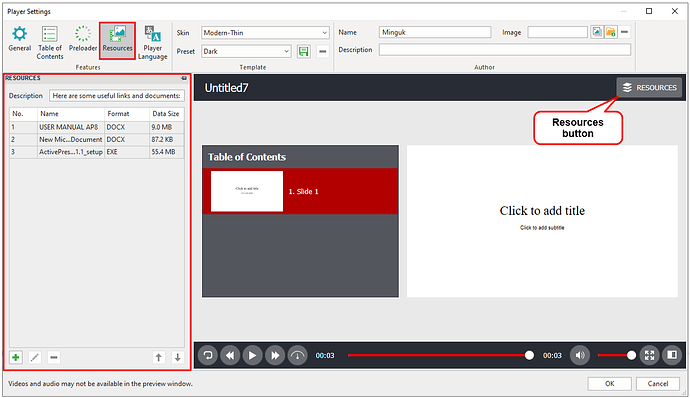This screenshot has height=398, width=690.
Task: Remove the author image
Action: 624,32
